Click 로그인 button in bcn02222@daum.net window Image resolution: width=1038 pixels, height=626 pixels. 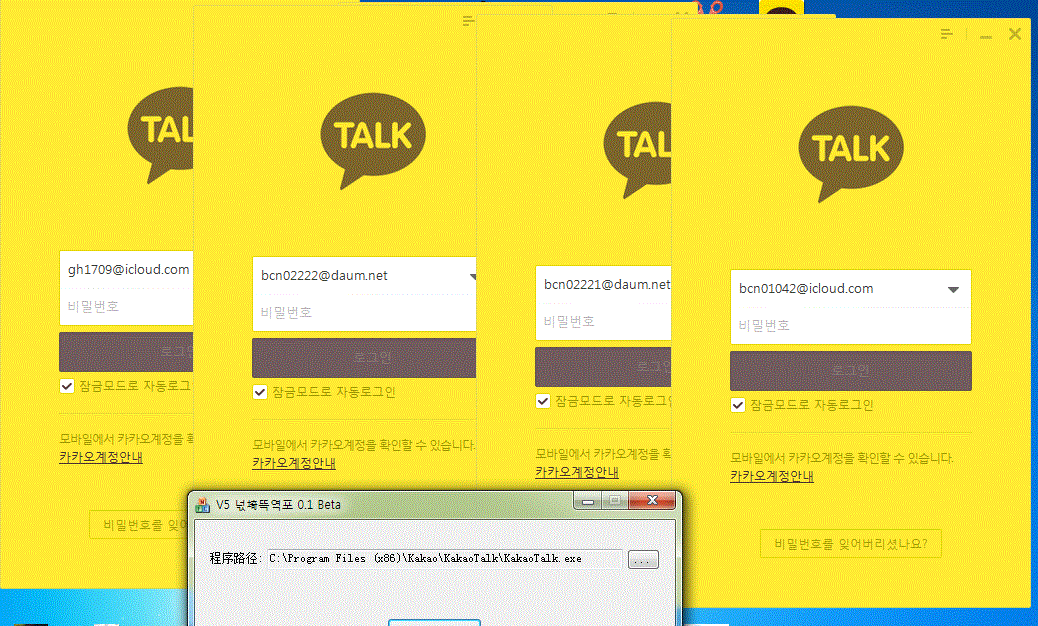364,358
